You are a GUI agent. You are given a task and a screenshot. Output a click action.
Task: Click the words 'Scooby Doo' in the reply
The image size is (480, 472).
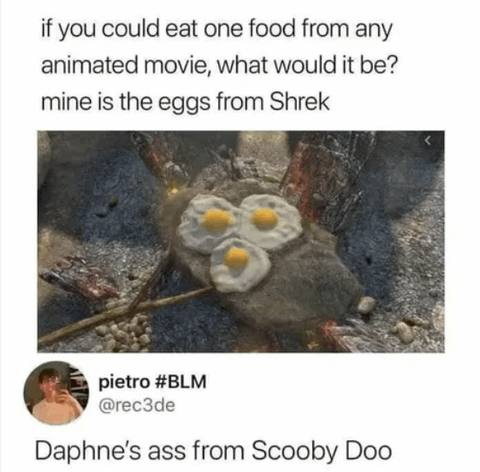(322, 451)
